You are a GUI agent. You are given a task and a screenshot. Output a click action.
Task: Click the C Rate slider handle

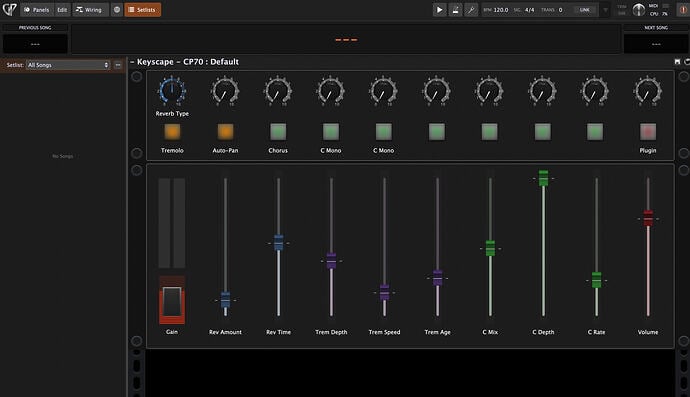[596, 280]
